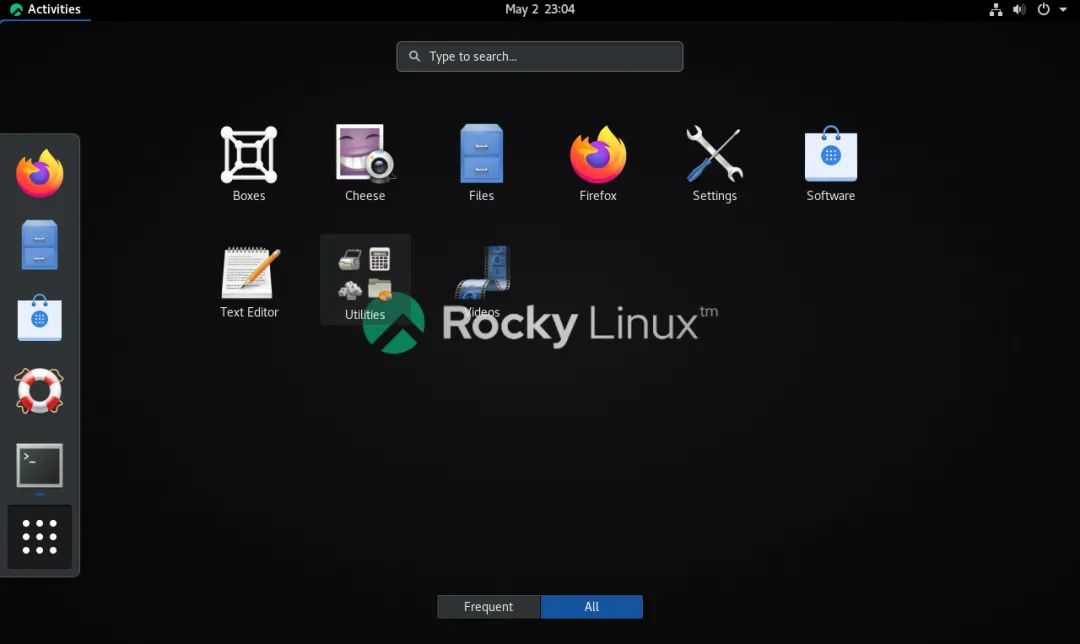Open the Terminal from the dock
Viewport: 1080px width, 644px height.
pyautogui.click(x=39, y=465)
